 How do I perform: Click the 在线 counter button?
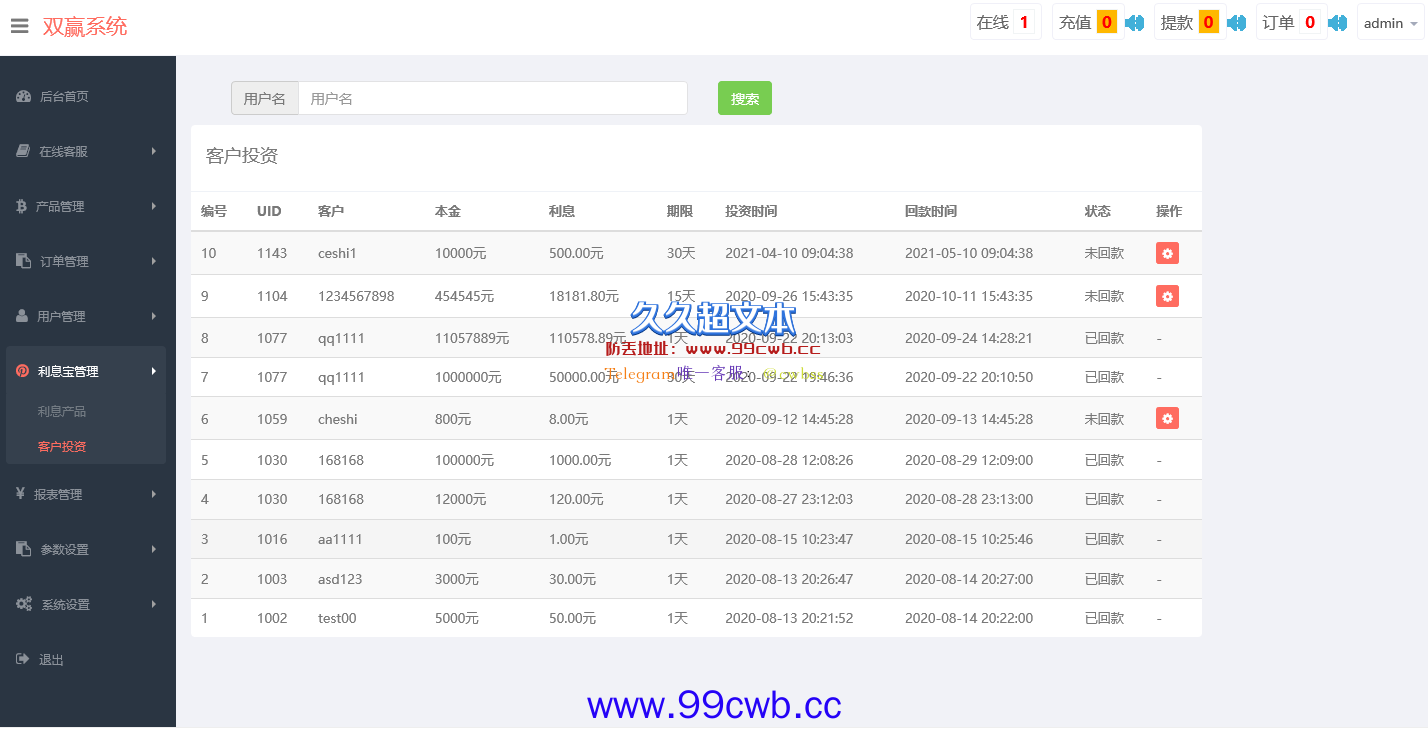(x=1006, y=22)
